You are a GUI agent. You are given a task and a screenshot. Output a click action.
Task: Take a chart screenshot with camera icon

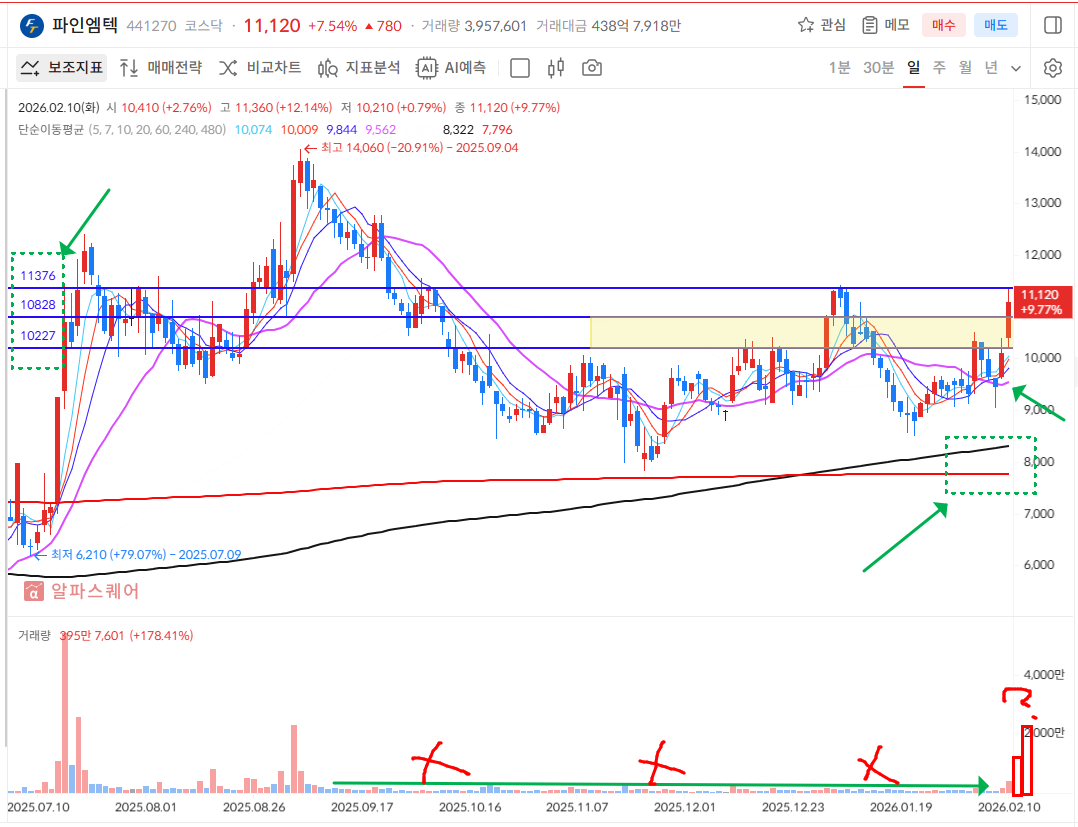tap(592, 68)
